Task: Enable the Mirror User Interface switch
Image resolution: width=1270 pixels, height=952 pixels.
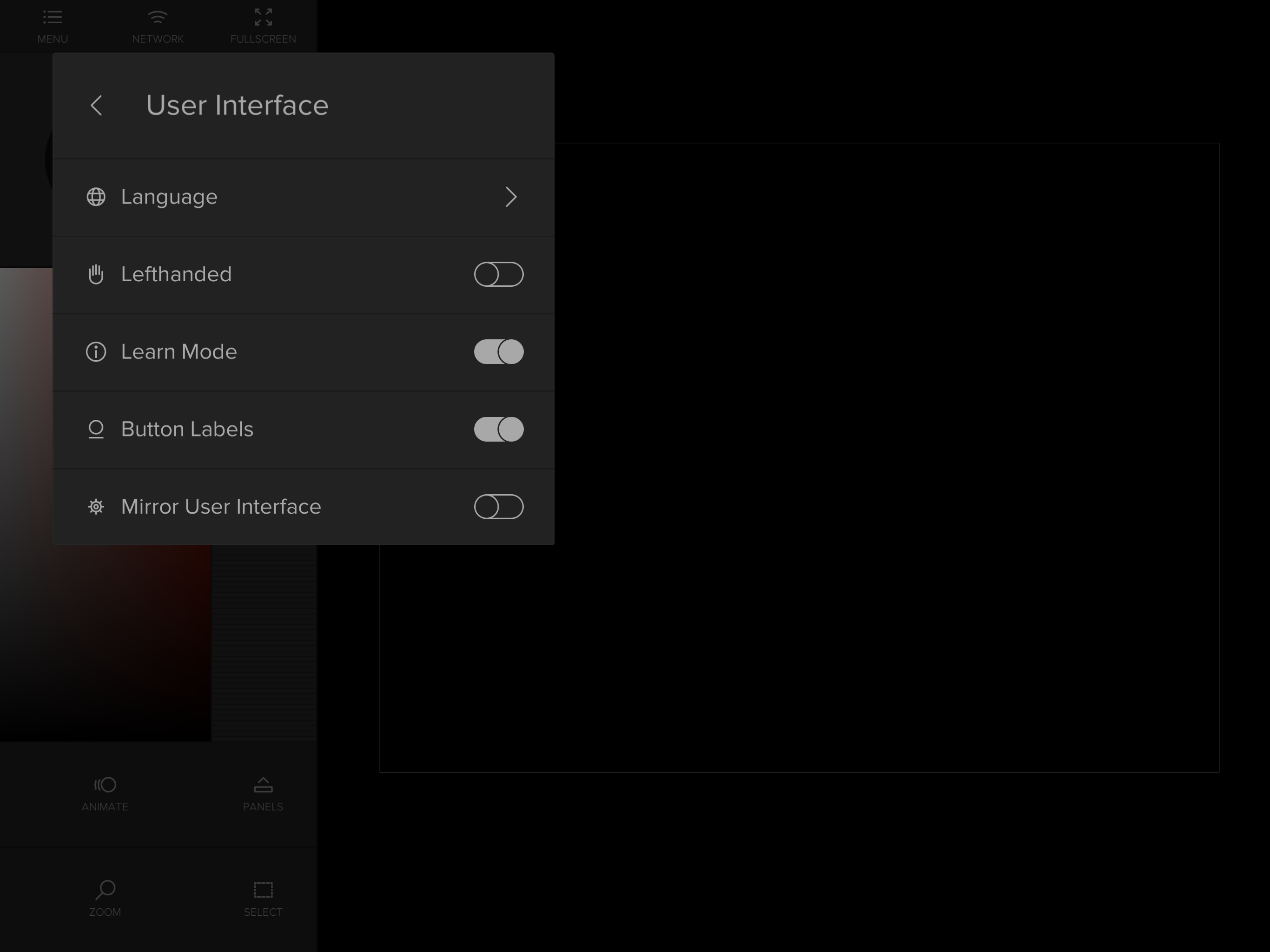Action: (x=498, y=506)
